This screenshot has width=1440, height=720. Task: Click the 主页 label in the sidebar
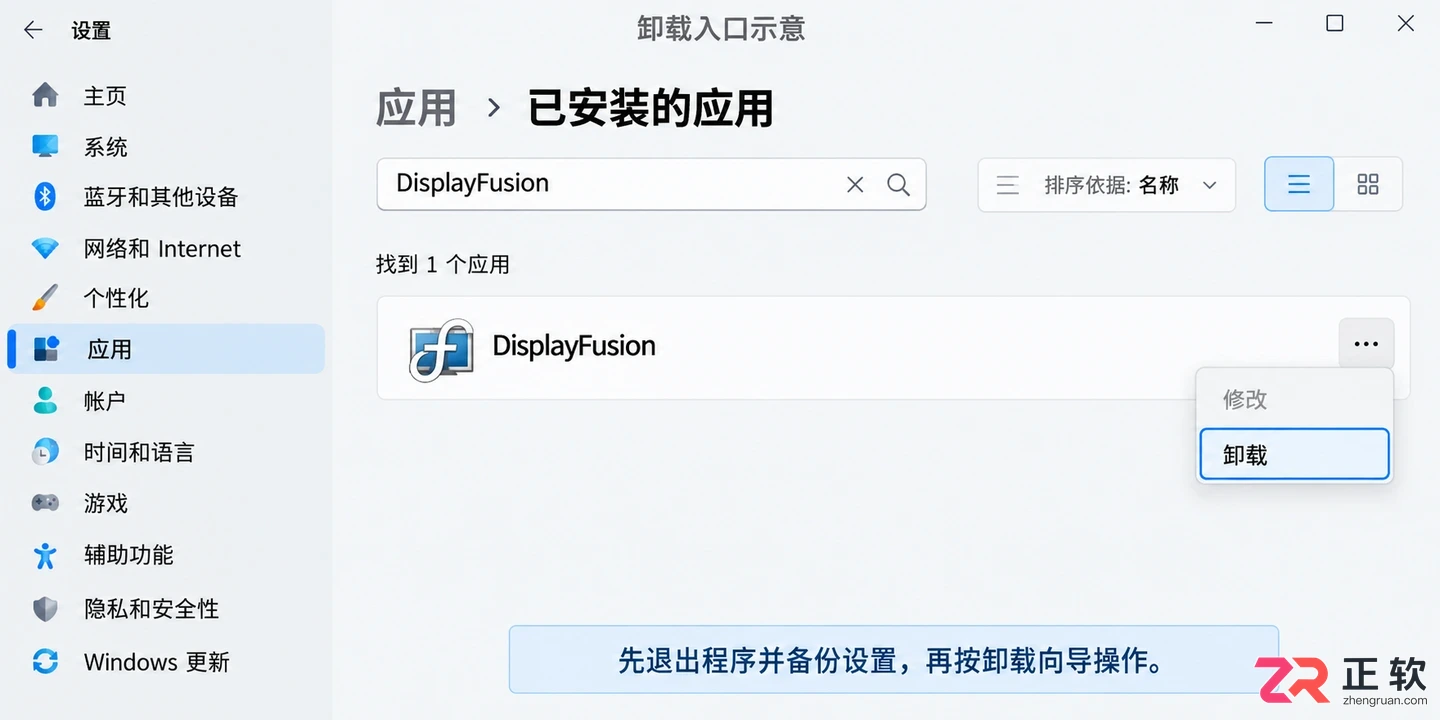coord(105,96)
